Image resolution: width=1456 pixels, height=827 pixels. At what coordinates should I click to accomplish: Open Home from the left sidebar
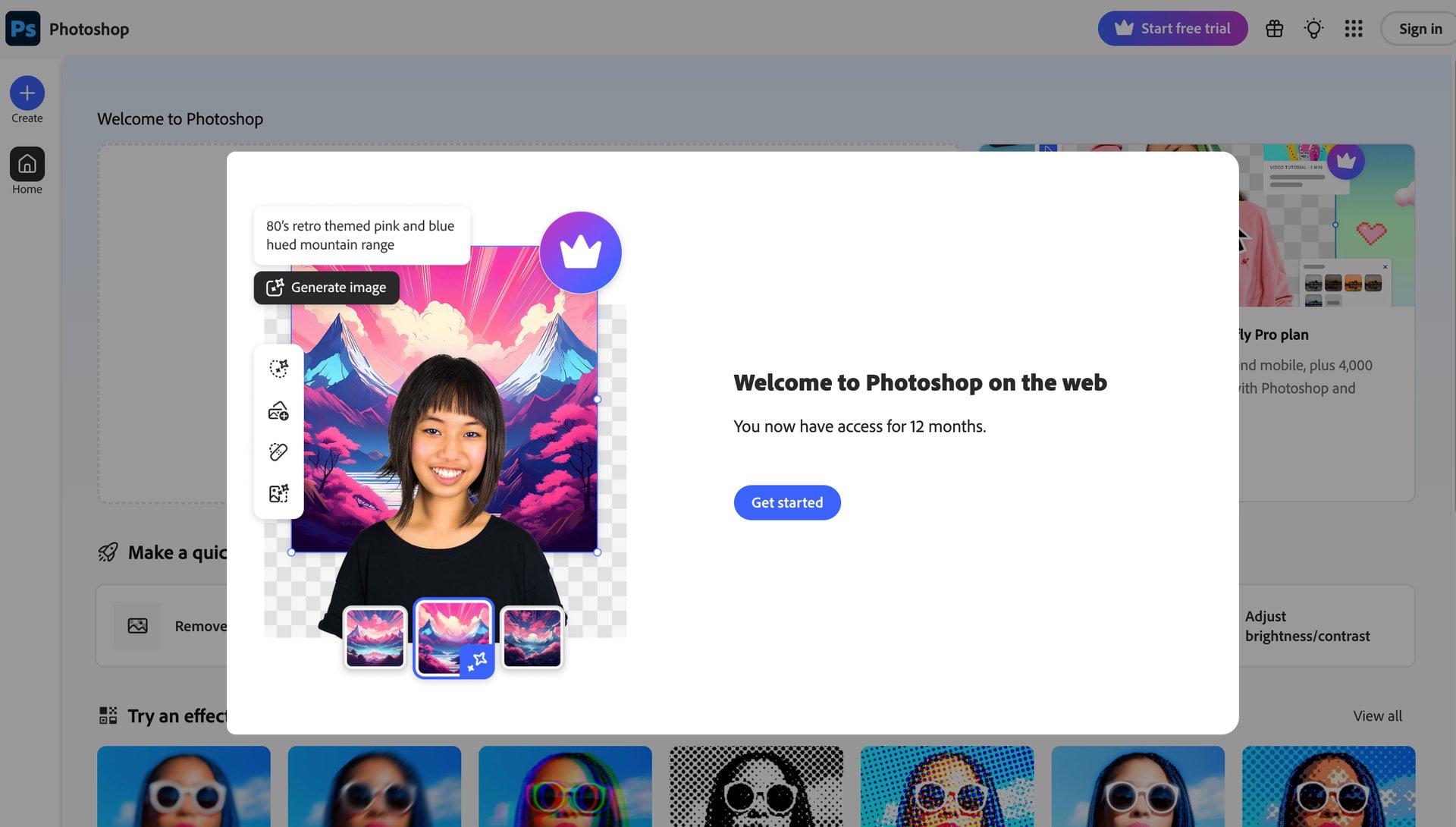[27, 163]
